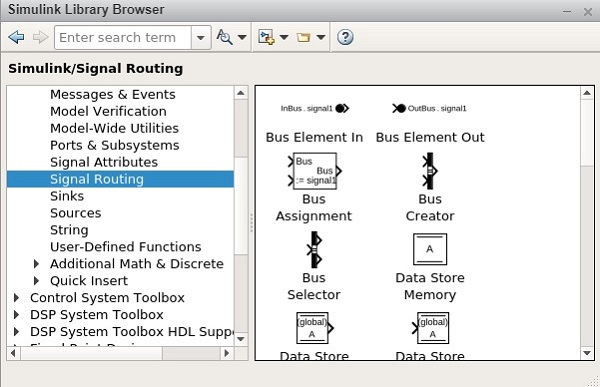Click the Bus Element Out label
Viewport: 600px width, 387px height.
click(430, 137)
